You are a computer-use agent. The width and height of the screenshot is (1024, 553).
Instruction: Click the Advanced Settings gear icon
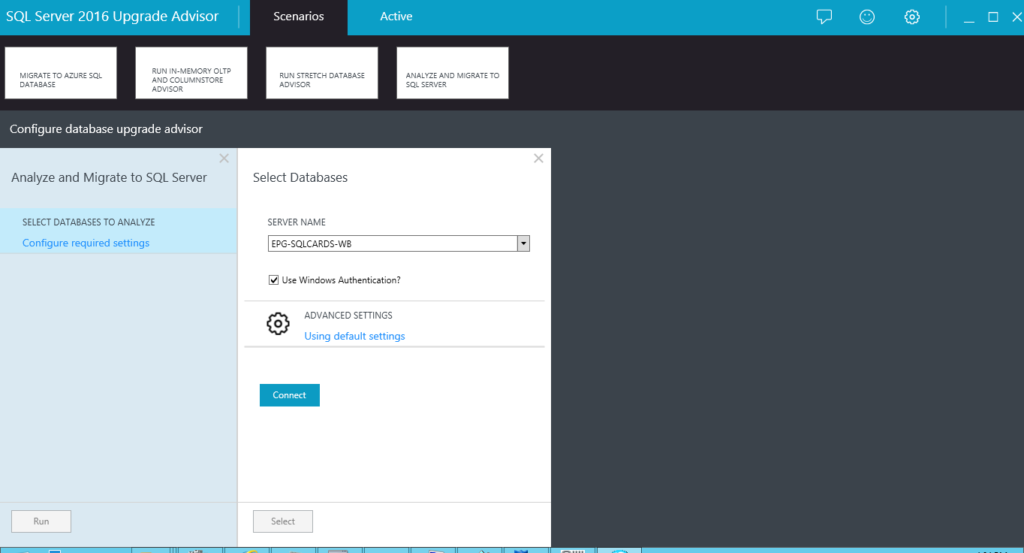click(x=278, y=324)
